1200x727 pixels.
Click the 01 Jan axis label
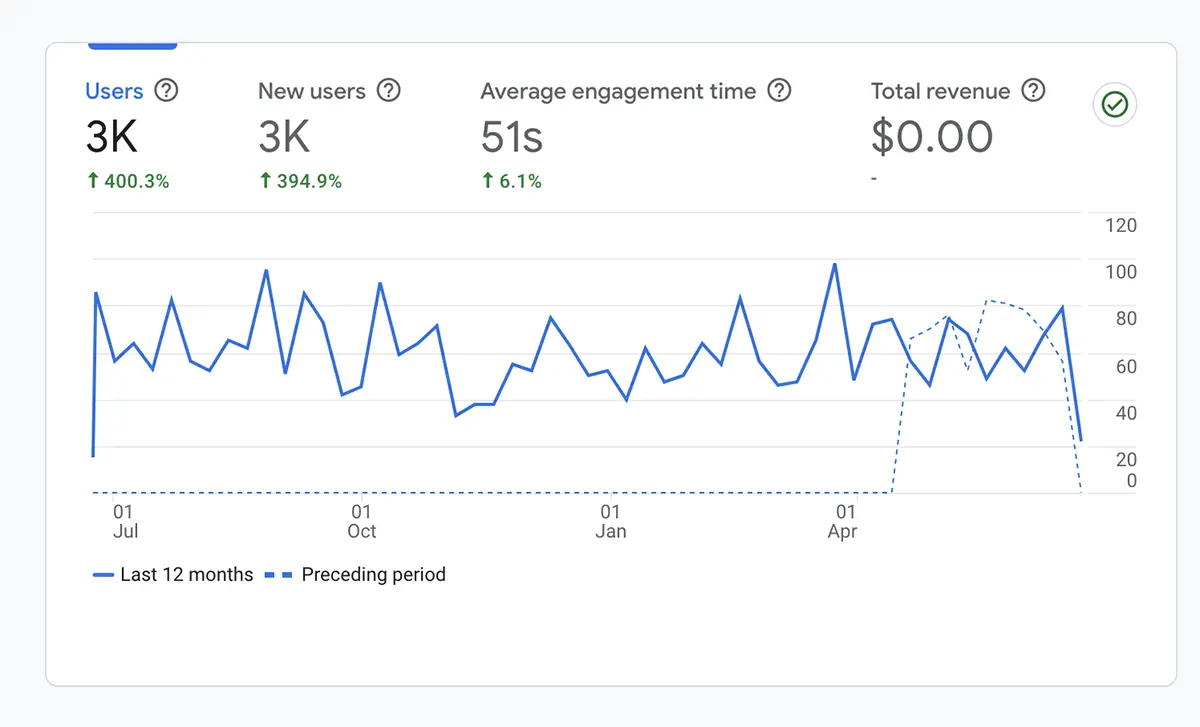610,522
